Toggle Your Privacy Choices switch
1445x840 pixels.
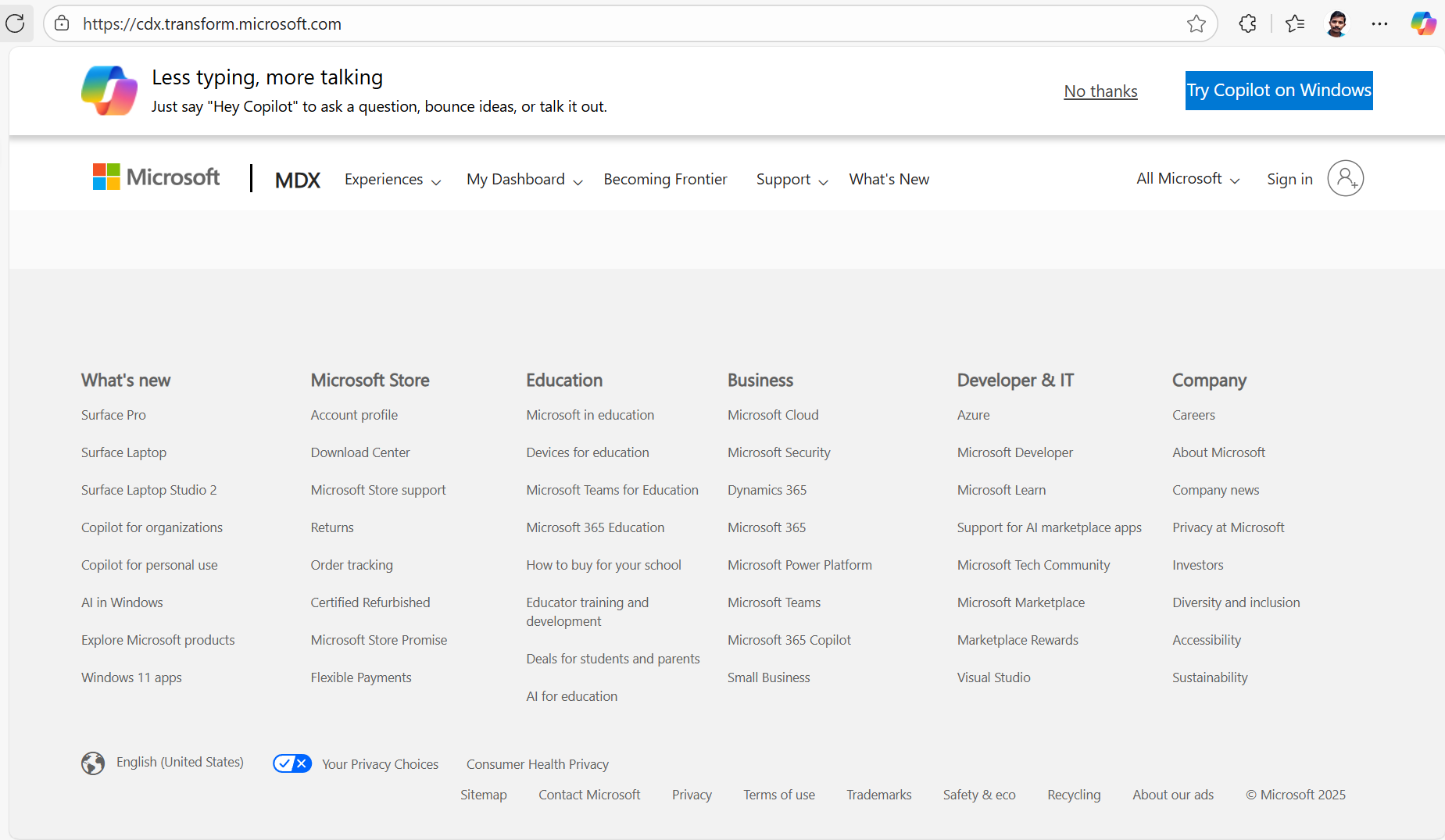[292, 763]
